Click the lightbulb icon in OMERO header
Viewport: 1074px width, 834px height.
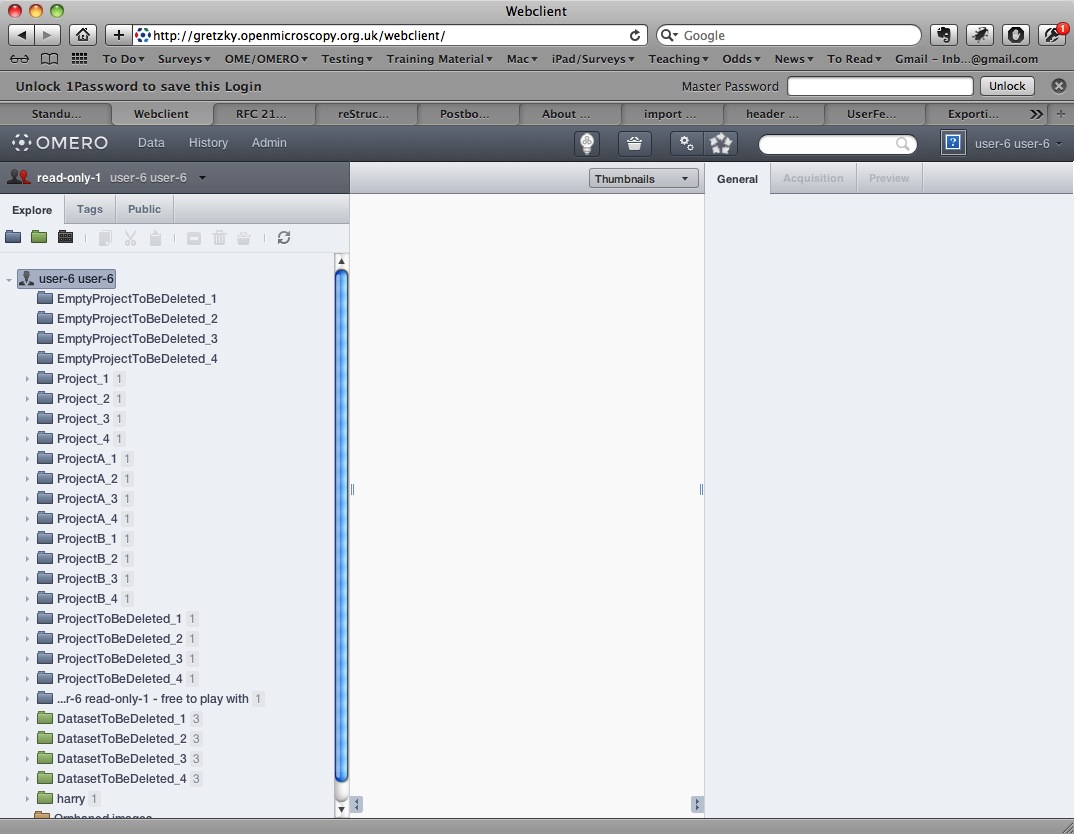point(587,144)
